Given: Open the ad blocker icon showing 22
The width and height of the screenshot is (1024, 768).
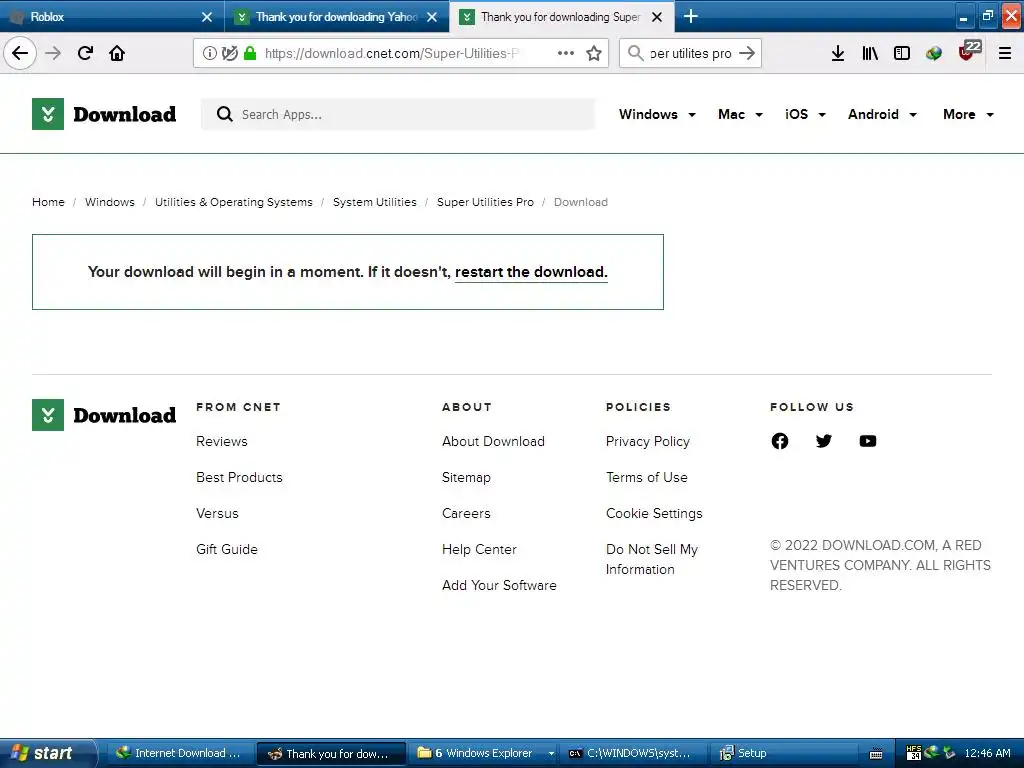Looking at the screenshot, I should pos(968,51).
